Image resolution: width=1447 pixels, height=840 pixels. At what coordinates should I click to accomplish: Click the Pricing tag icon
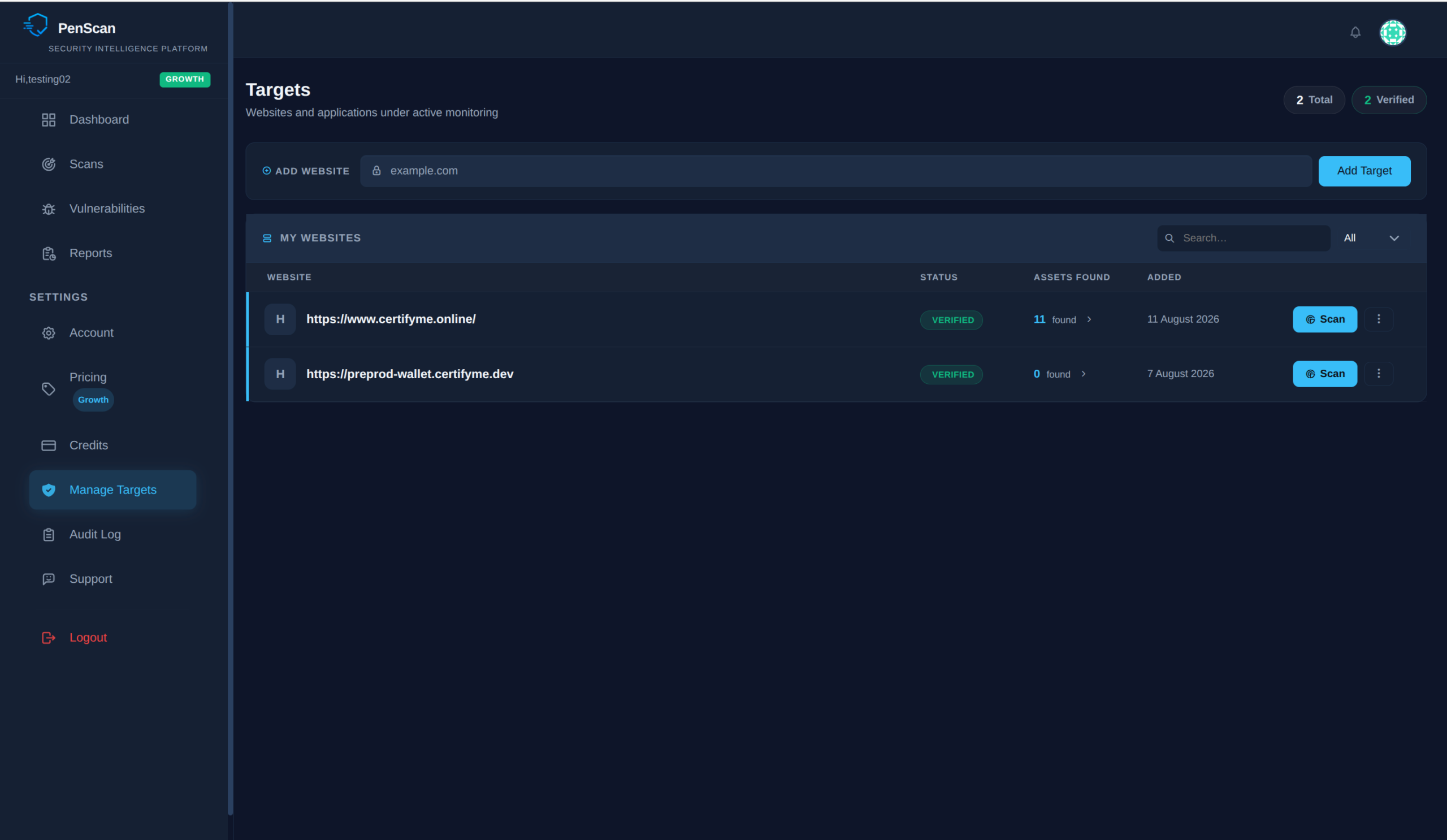(x=49, y=389)
